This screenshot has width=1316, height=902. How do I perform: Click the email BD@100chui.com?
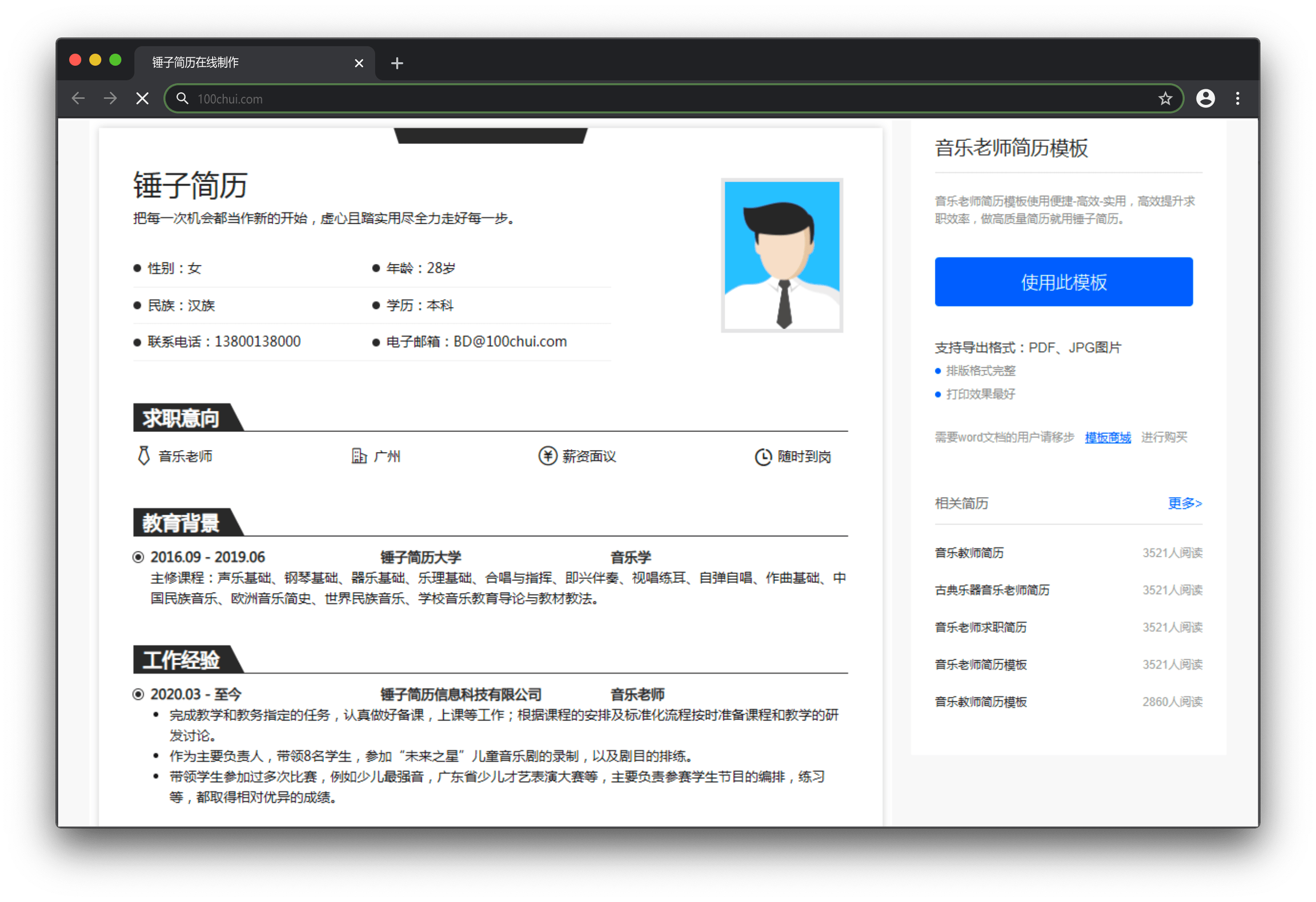coord(510,342)
